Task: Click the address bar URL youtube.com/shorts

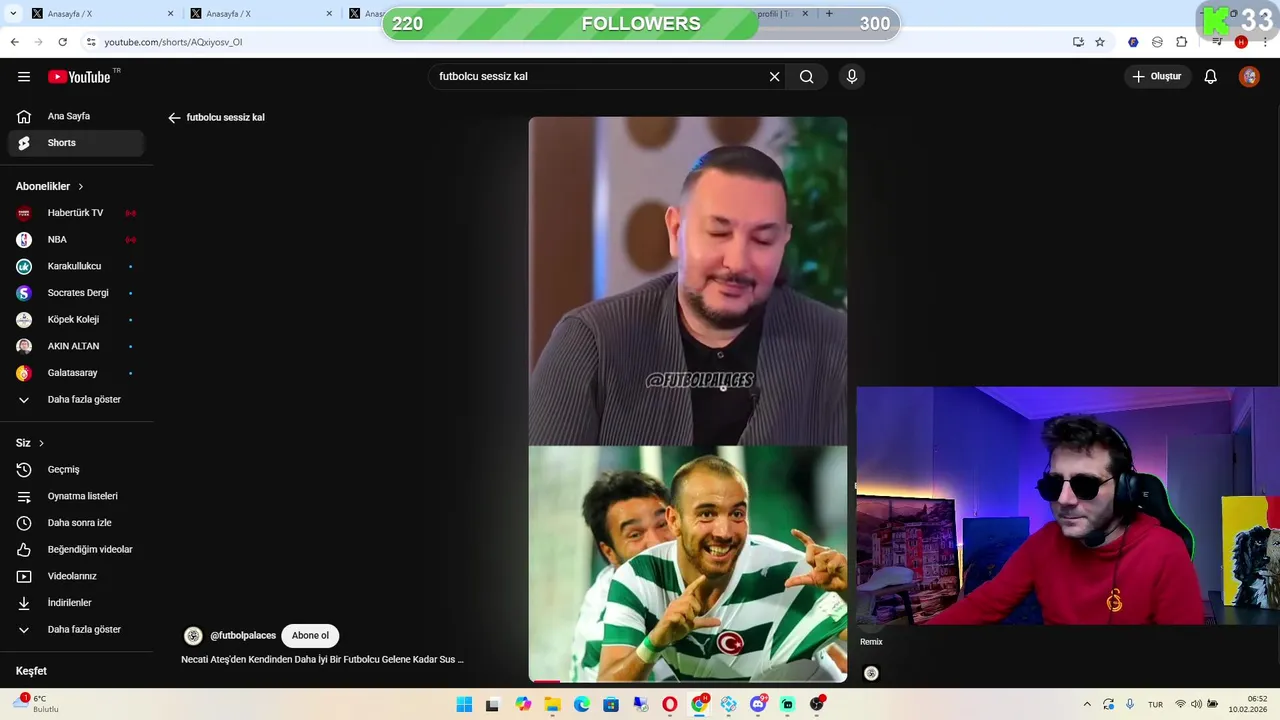Action: [x=173, y=42]
